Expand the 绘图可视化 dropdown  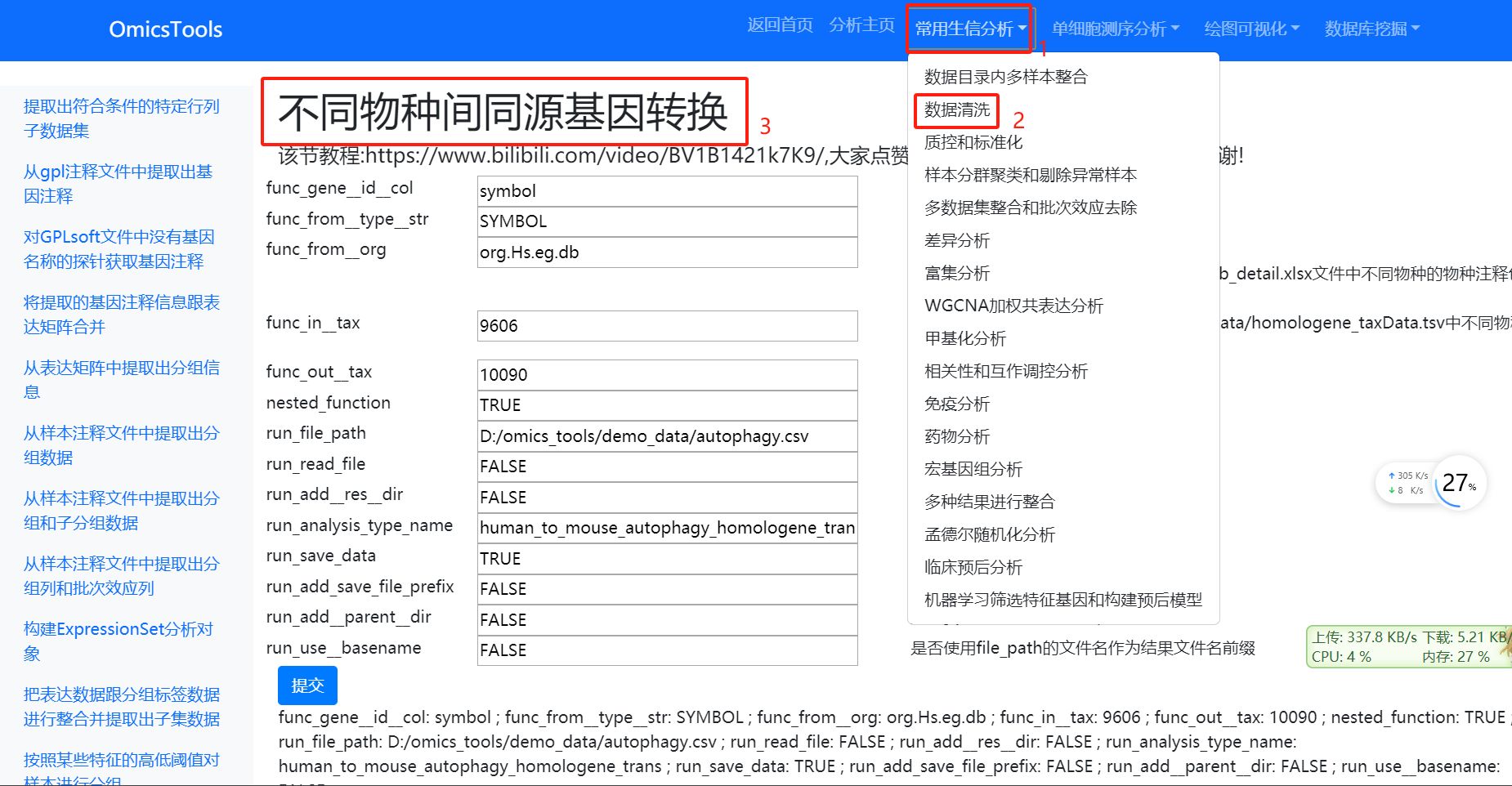[1250, 29]
